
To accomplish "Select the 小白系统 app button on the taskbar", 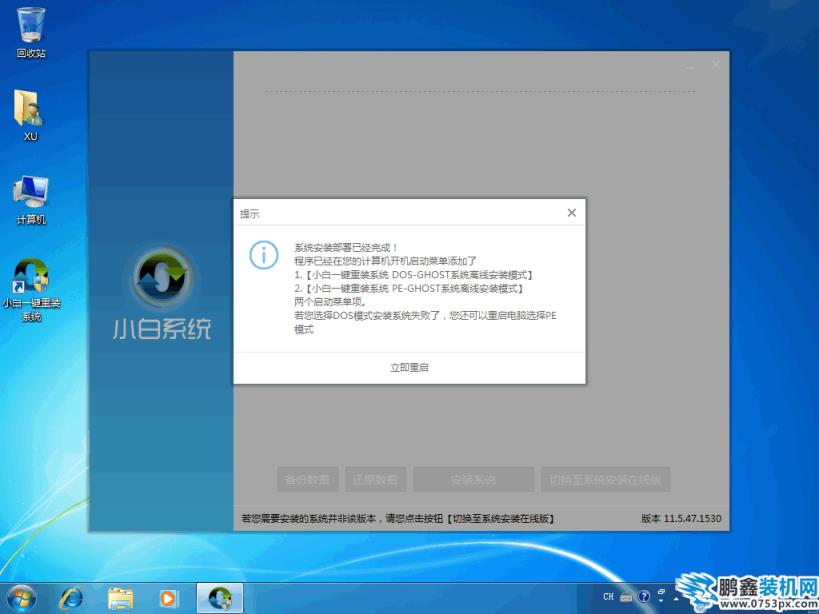I will [220, 598].
